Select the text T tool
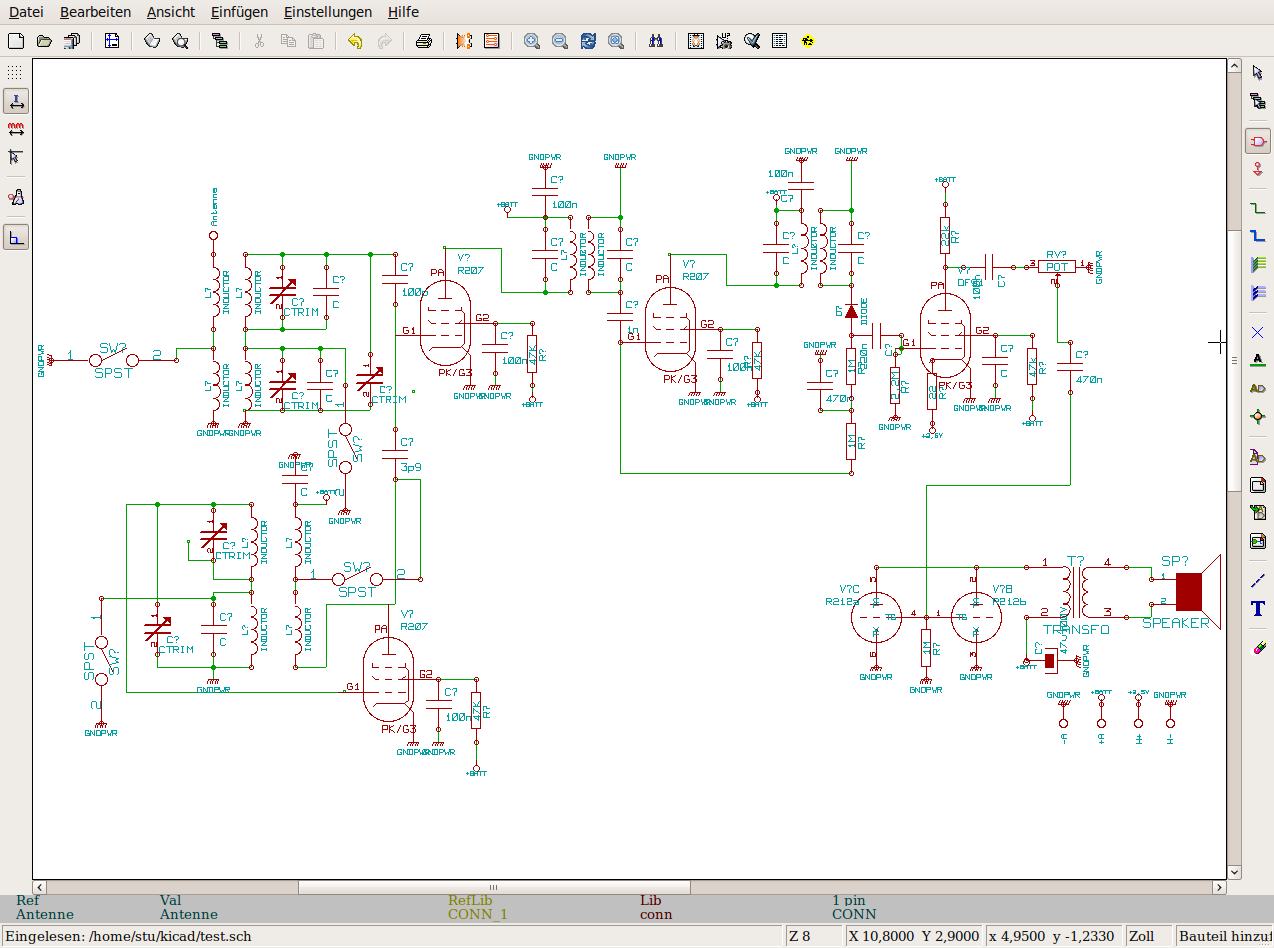This screenshot has height=948, width=1274. (x=1258, y=608)
